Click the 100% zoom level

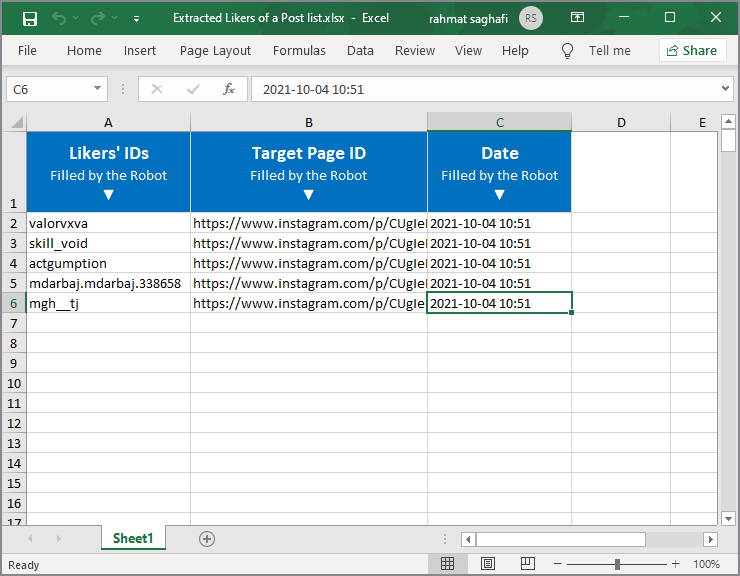click(x=706, y=564)
